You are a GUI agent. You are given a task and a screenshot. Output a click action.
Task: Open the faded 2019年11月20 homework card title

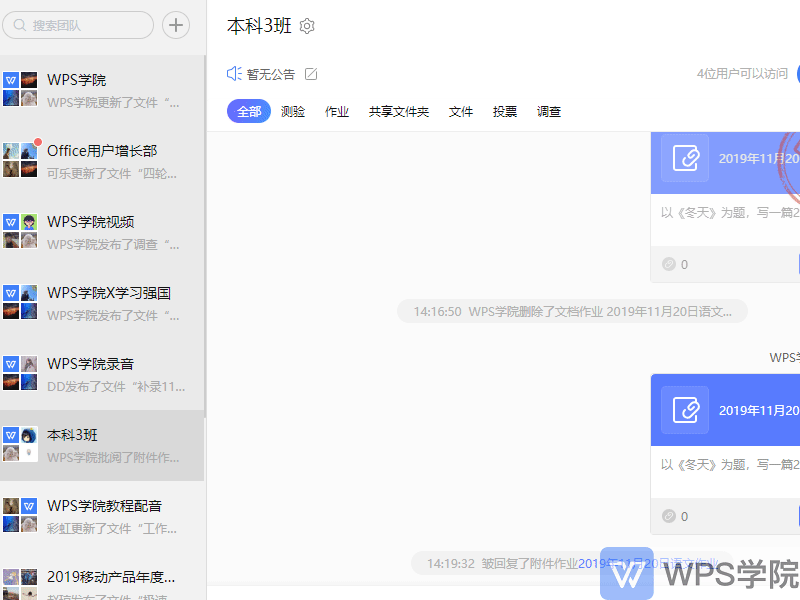759,158
